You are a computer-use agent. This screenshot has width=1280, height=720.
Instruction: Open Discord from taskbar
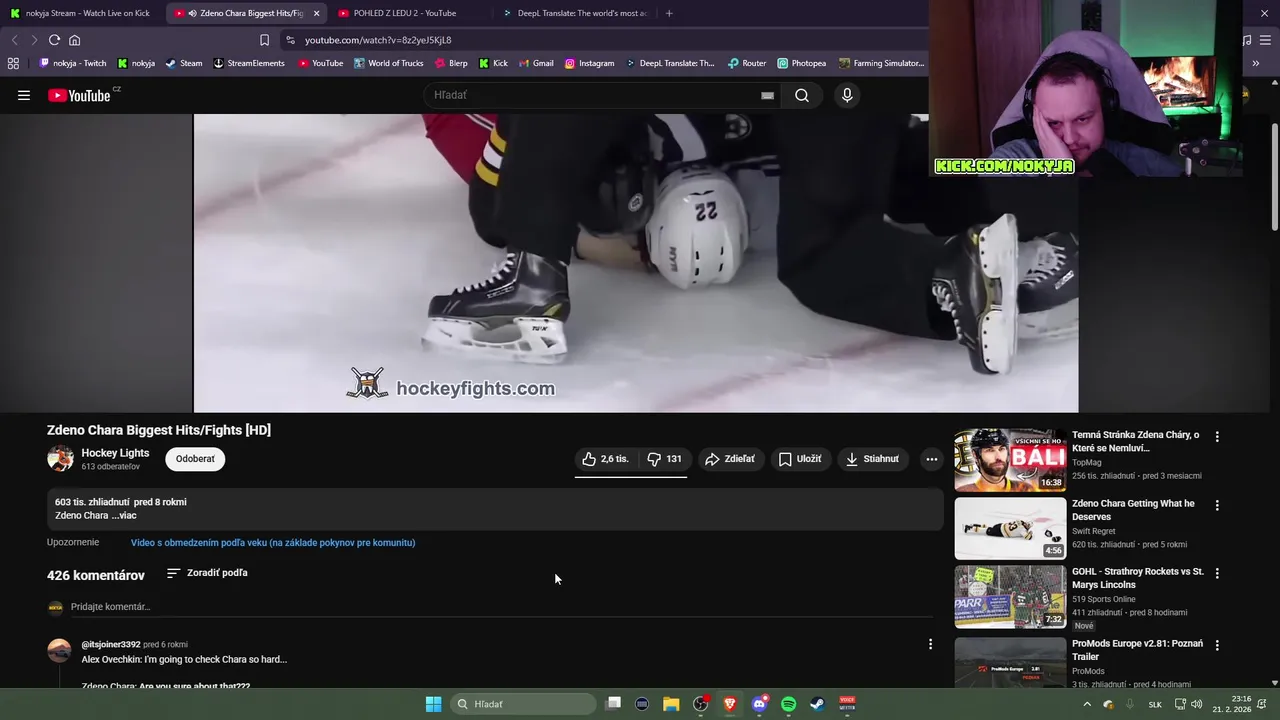759,704
